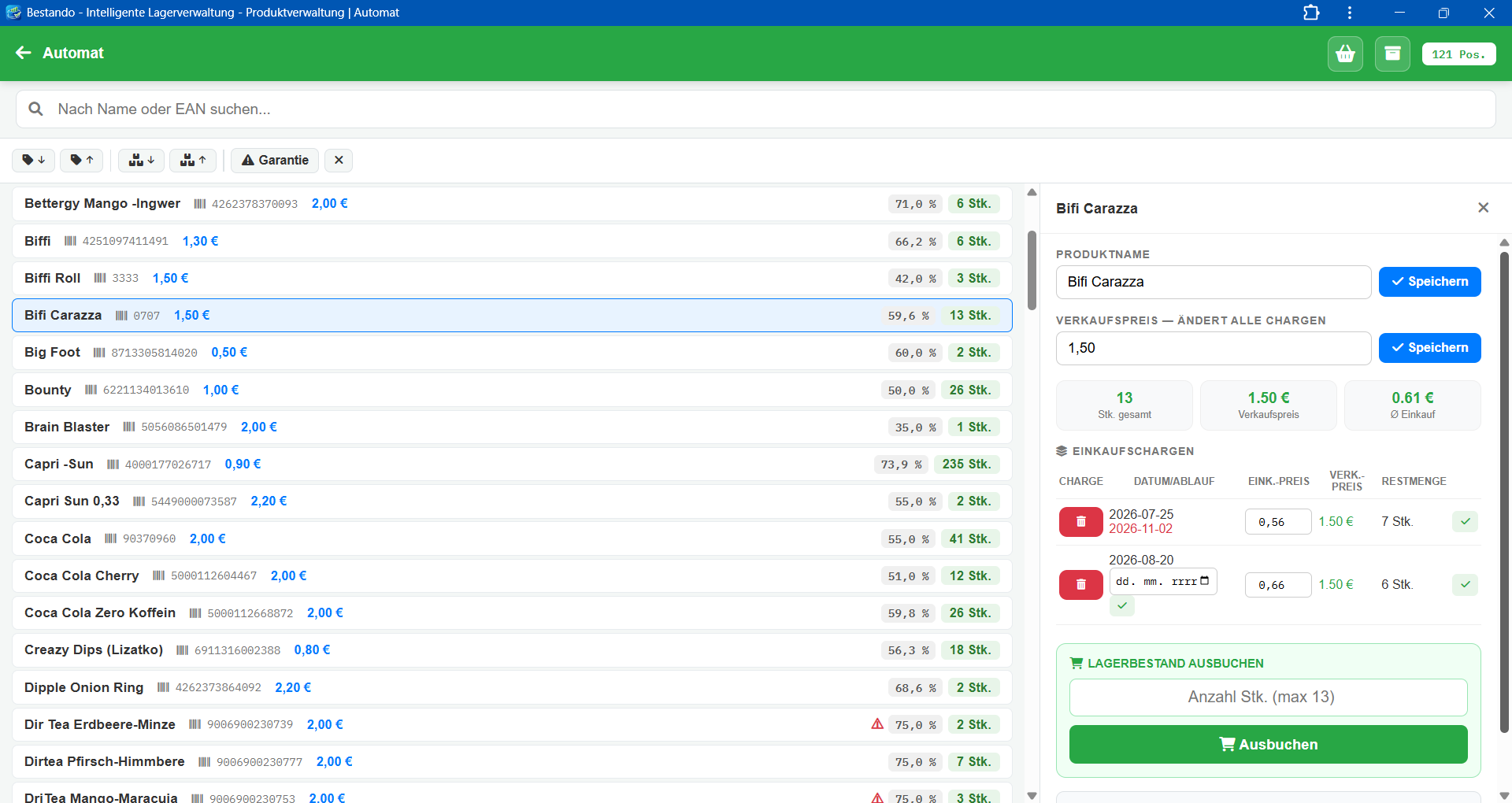Click the 13 Stk. gesamt stat card
Image resolution: width=1512 pixels, height=803 pixels.
(1125, 405)
